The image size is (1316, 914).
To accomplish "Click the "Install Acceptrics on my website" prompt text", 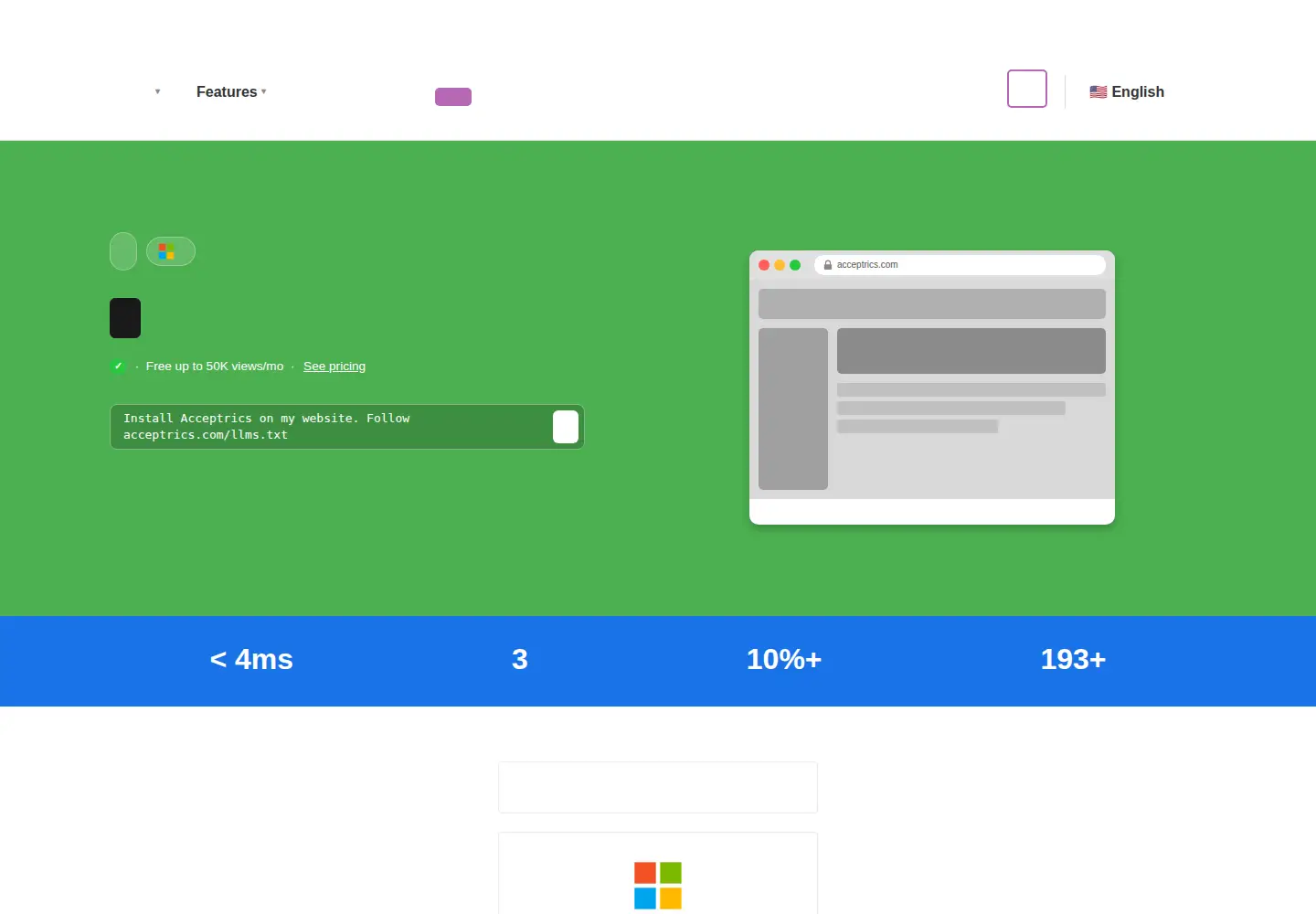I will click(267, 427).
